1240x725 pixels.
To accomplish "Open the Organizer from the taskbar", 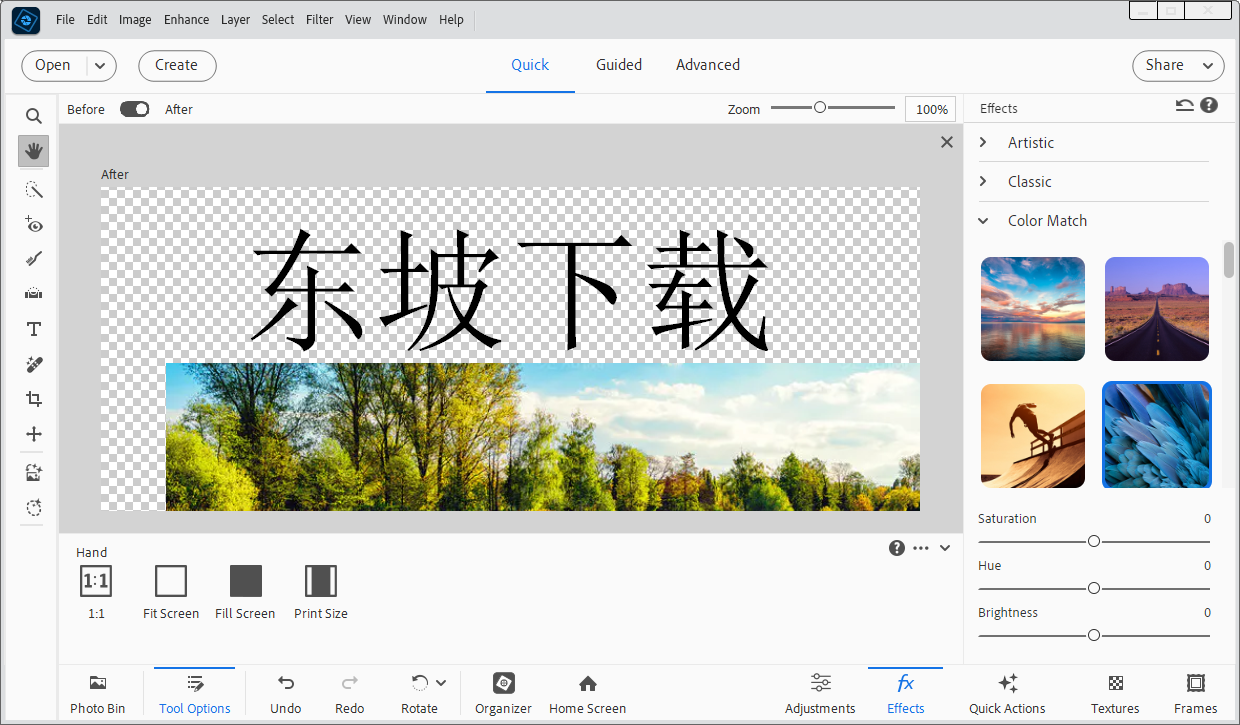I will click(x=502, y=692).
